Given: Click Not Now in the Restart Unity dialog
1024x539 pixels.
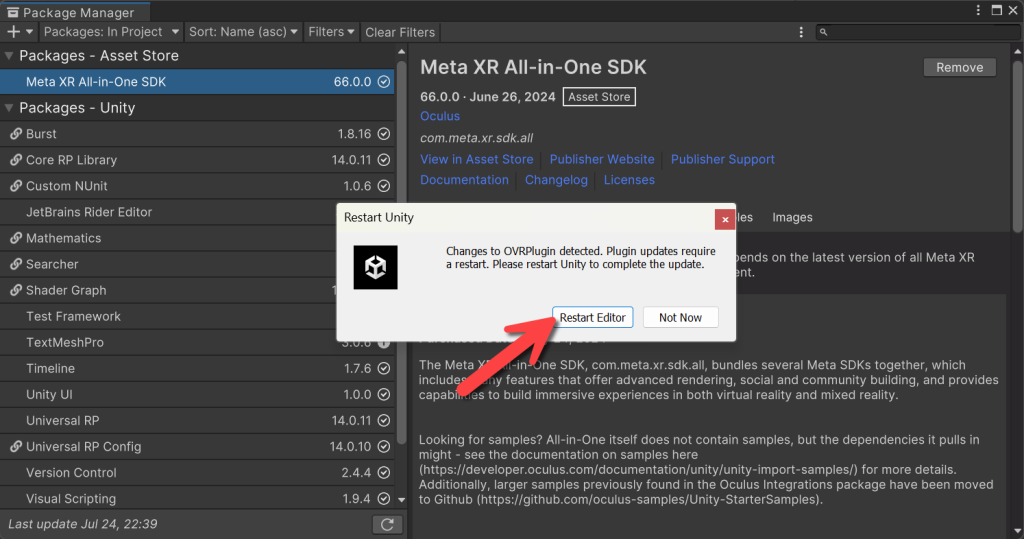Looking at the screenshot, I should coord(680,318).
